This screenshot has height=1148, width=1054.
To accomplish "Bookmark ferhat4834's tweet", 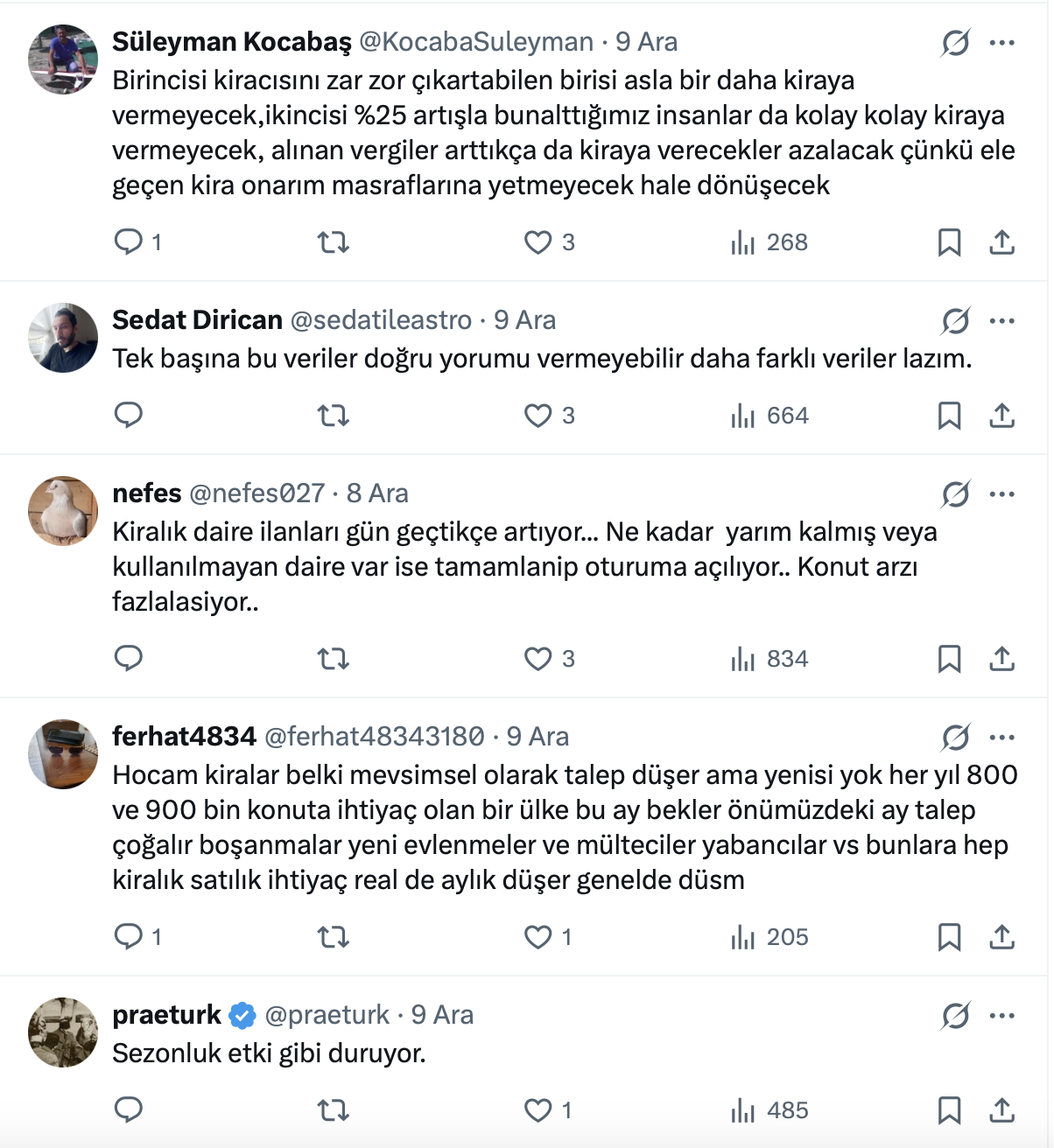I will tap(949, 937).
